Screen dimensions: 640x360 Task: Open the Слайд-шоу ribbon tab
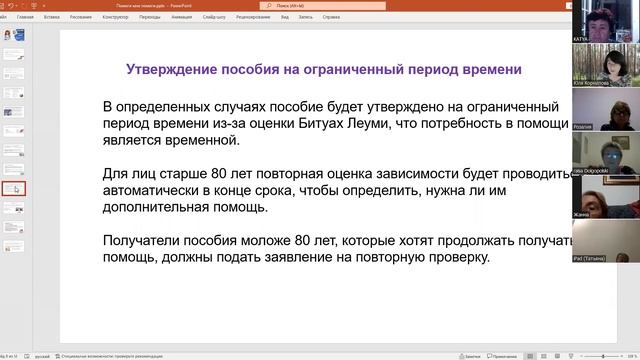[214, 17]
